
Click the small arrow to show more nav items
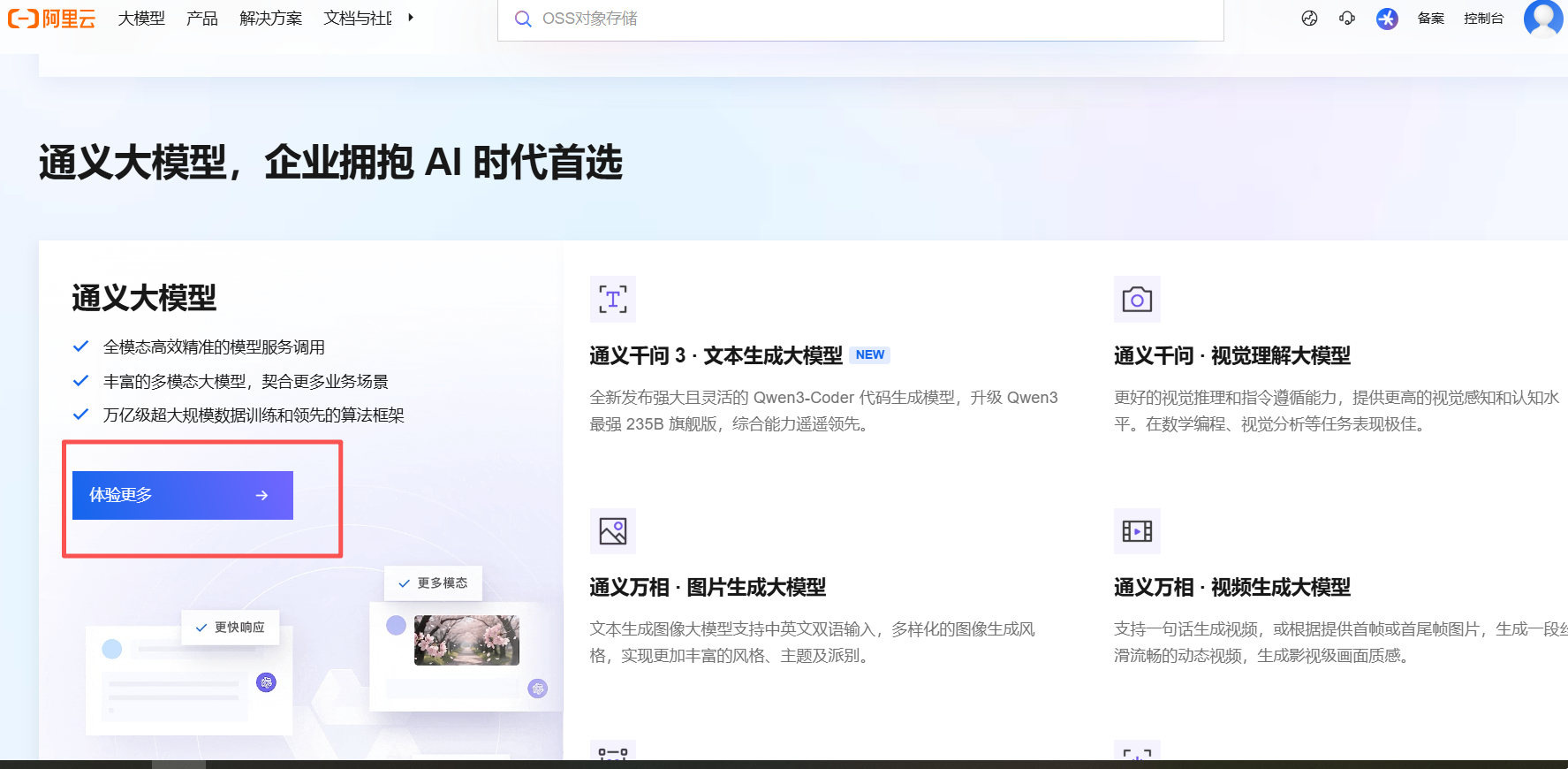411,18
